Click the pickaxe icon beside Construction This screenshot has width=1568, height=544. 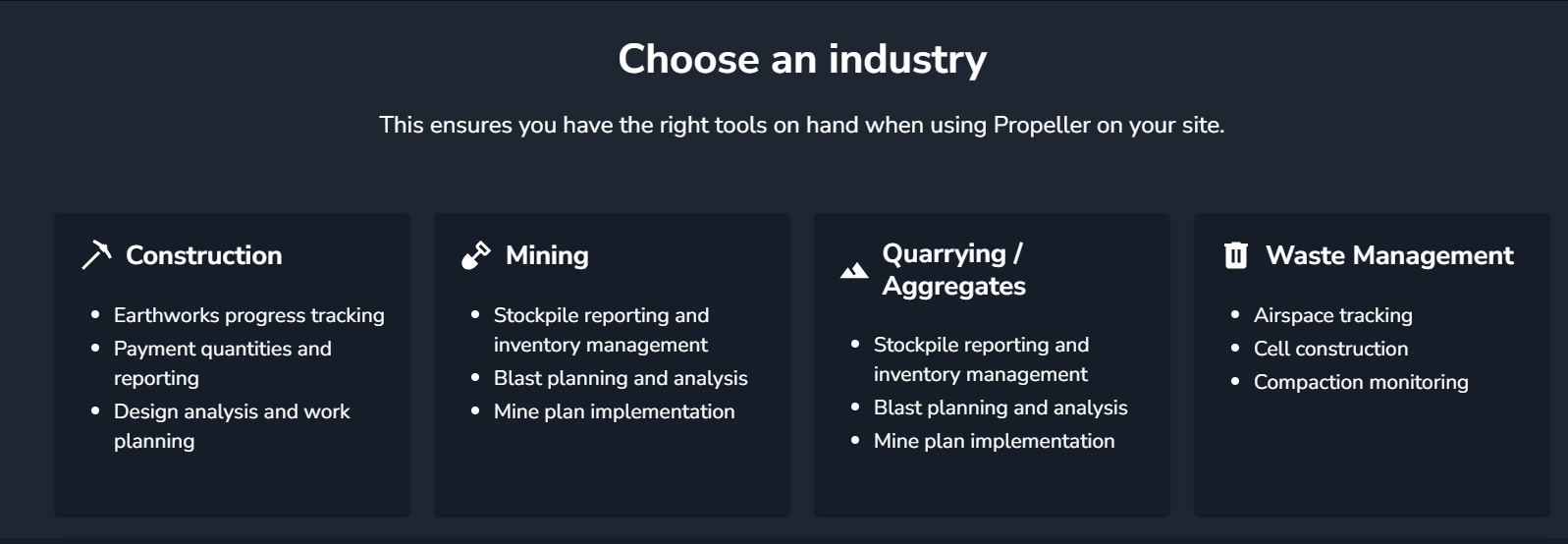pyautogui.click(x=96, y=255)
